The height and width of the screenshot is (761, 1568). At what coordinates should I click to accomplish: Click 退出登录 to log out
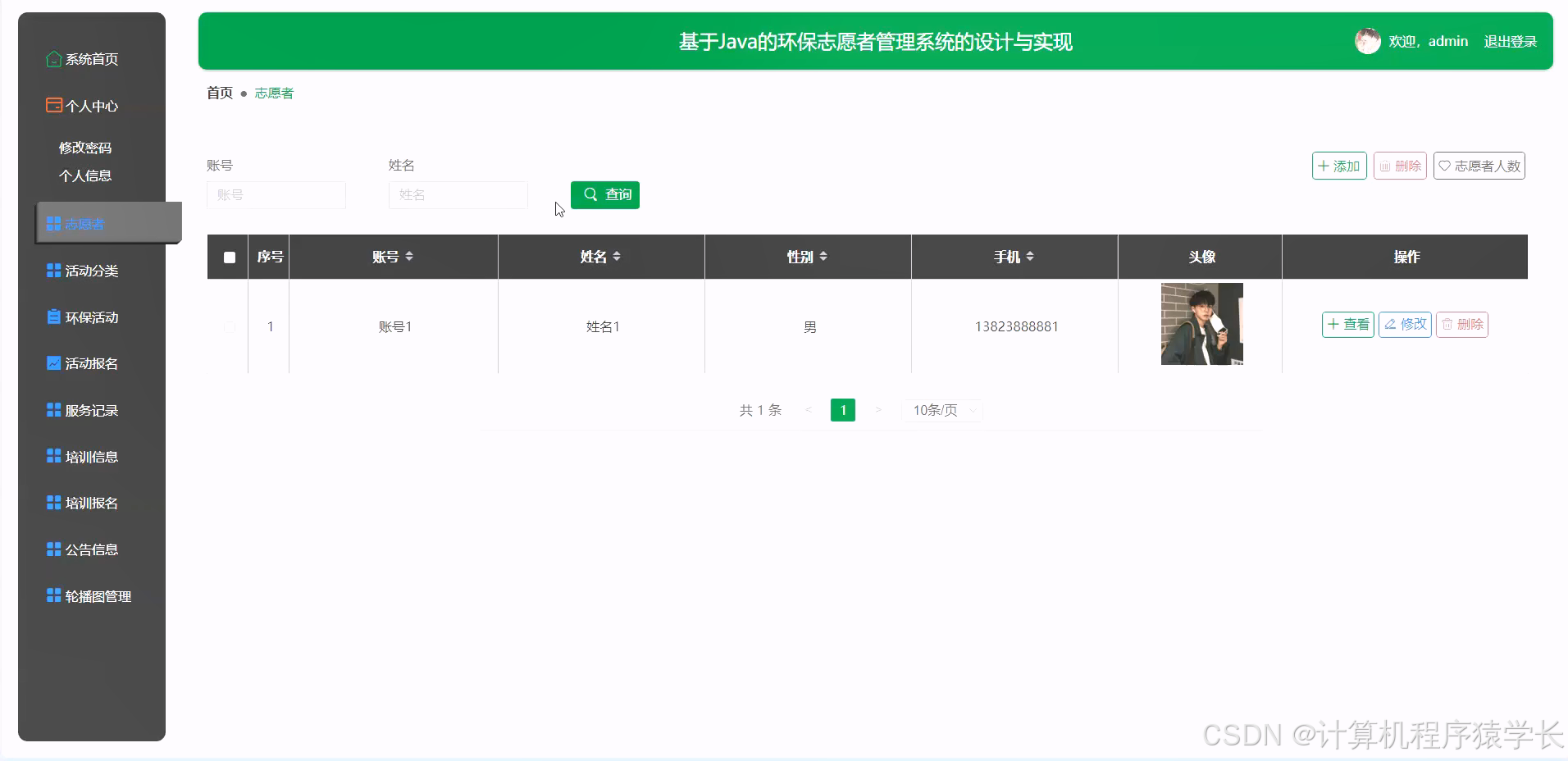click(x=1510, y=41)
